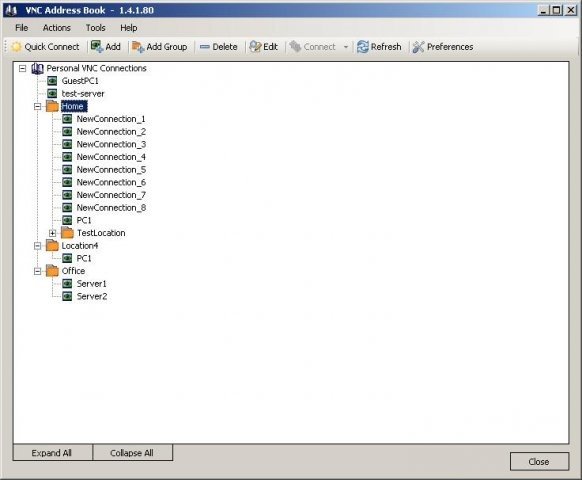Click the Delete toolbar icon

click(x=205, y=47)
